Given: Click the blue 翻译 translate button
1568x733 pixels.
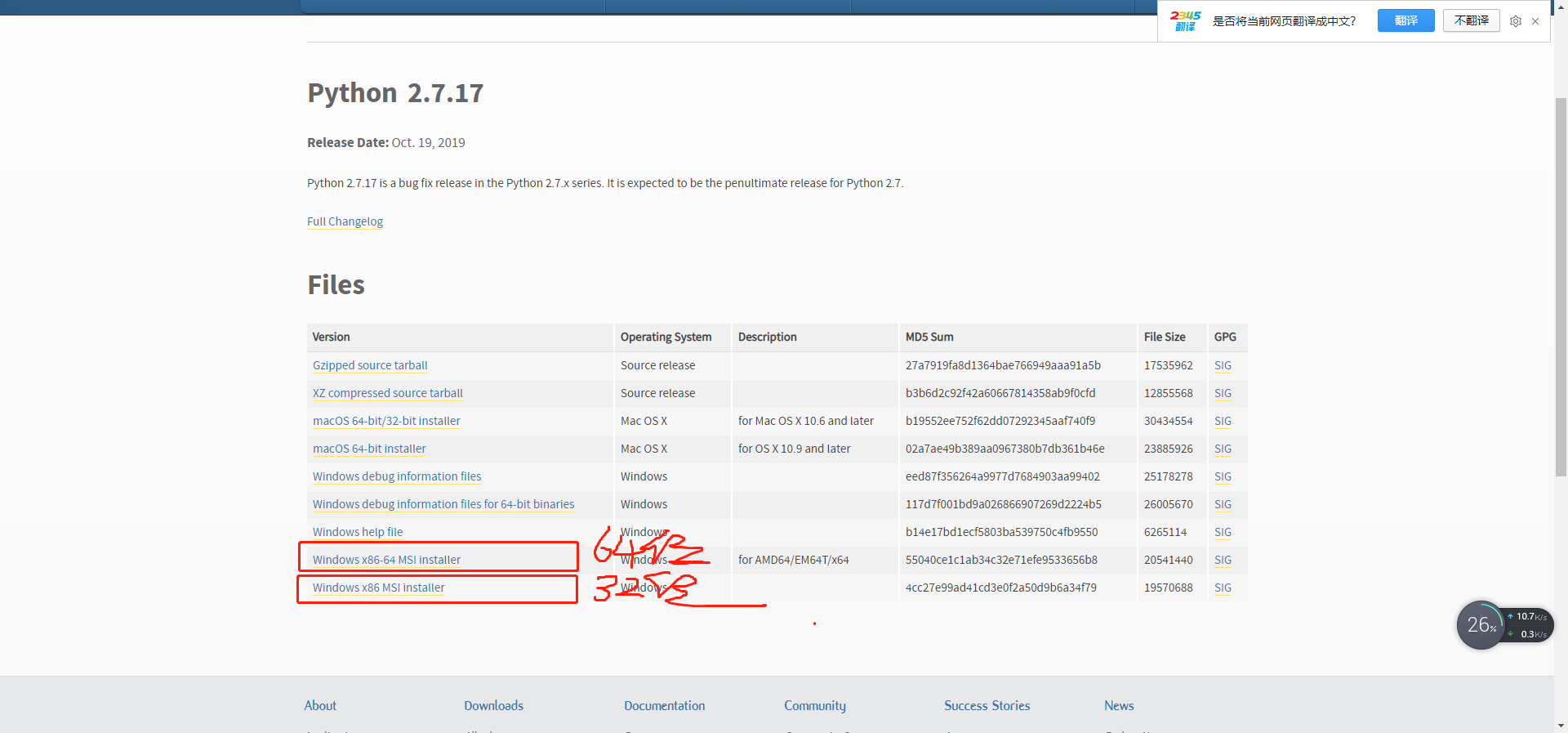Looking at the screenshot, I should [x=1405, y=20].
